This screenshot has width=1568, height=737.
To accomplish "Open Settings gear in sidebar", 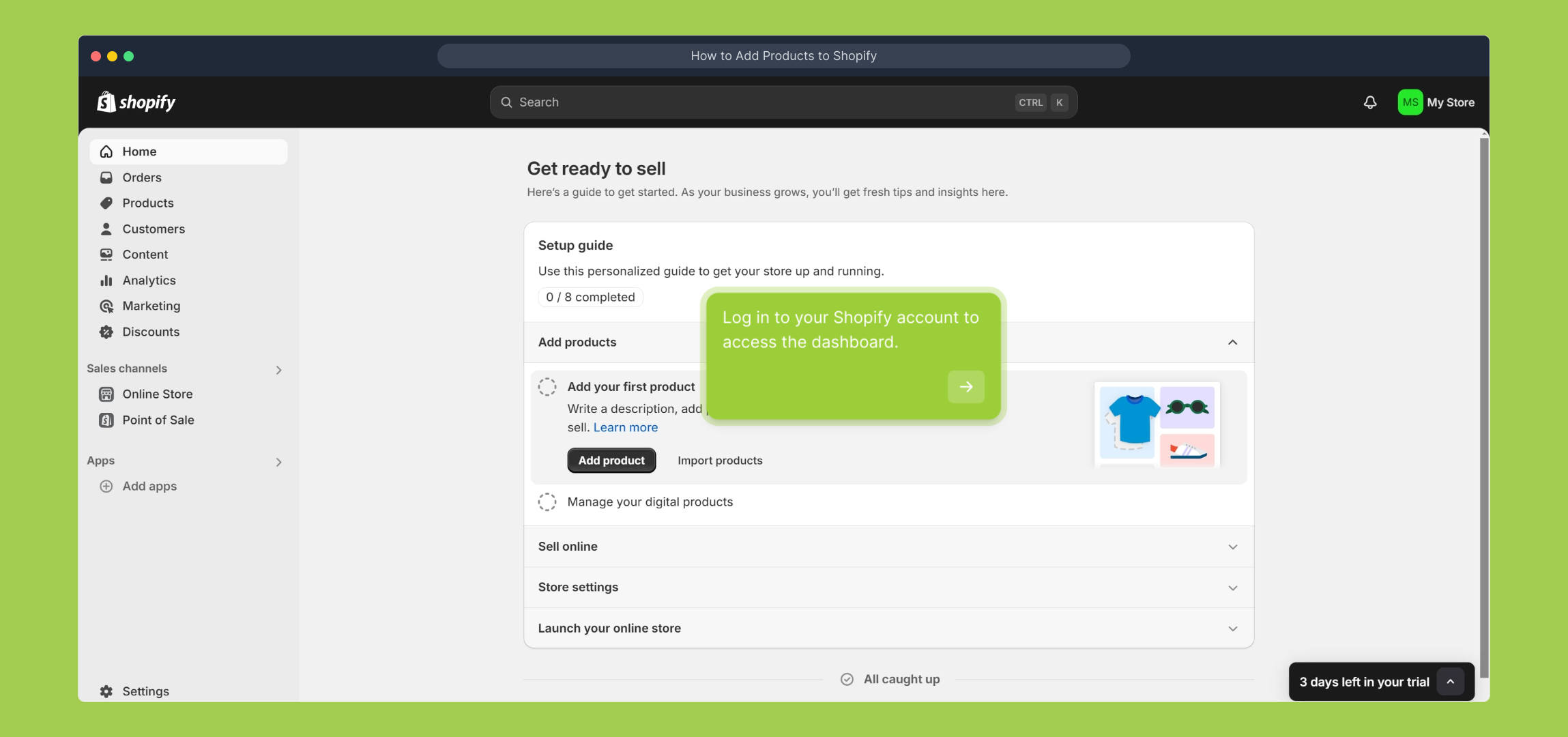I will 106,691.
